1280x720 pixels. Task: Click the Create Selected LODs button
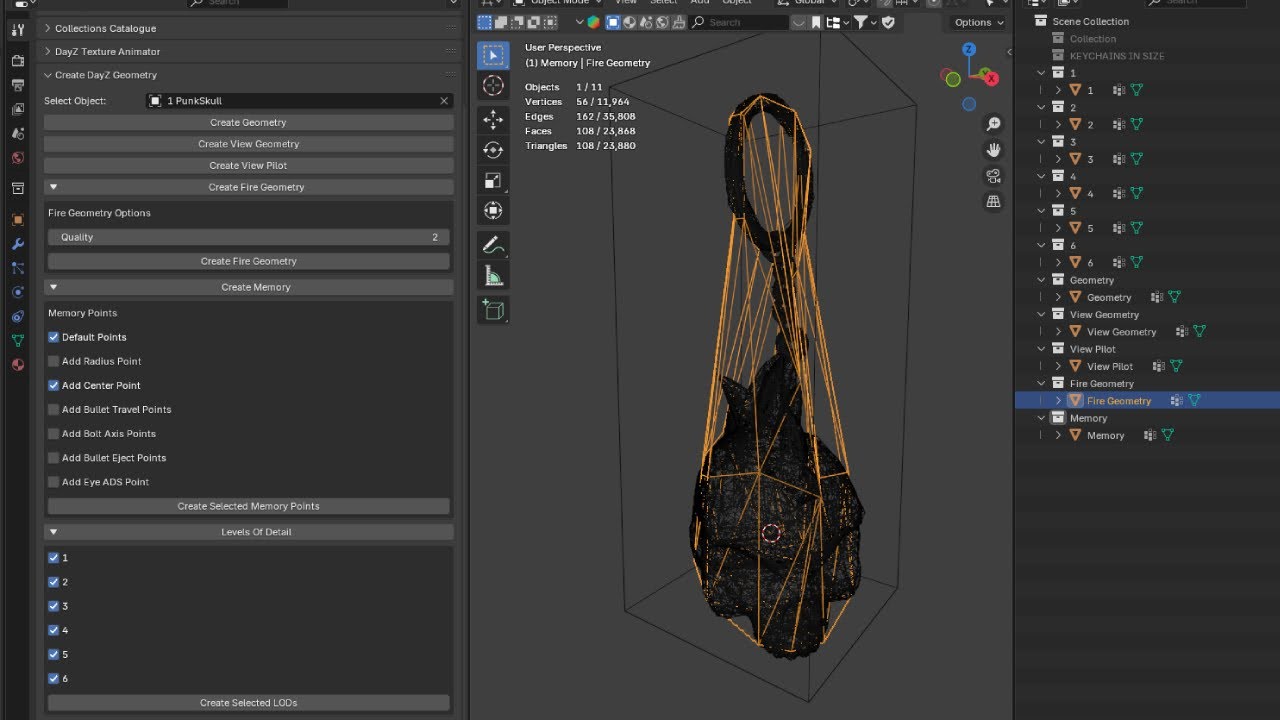click(248, 703)
